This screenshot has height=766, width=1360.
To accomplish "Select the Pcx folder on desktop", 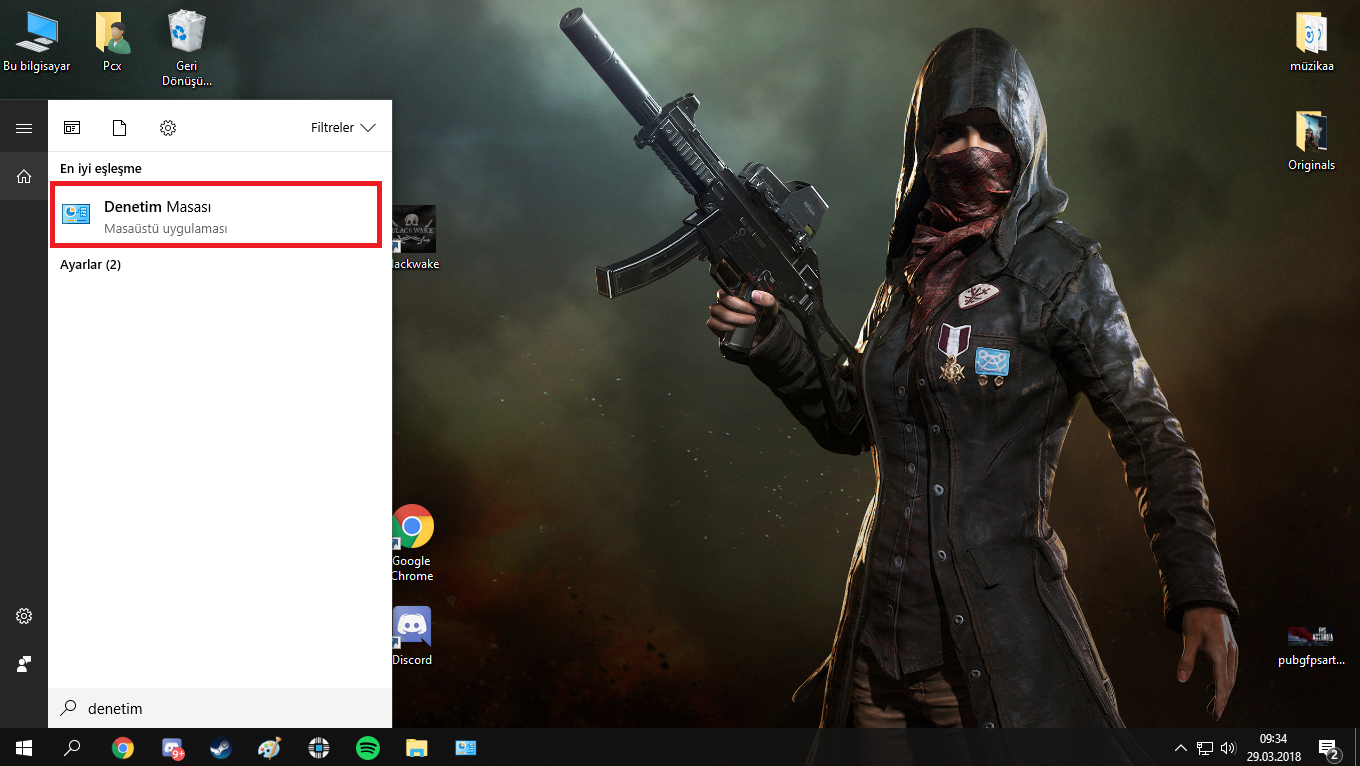I will coord(112,42).
